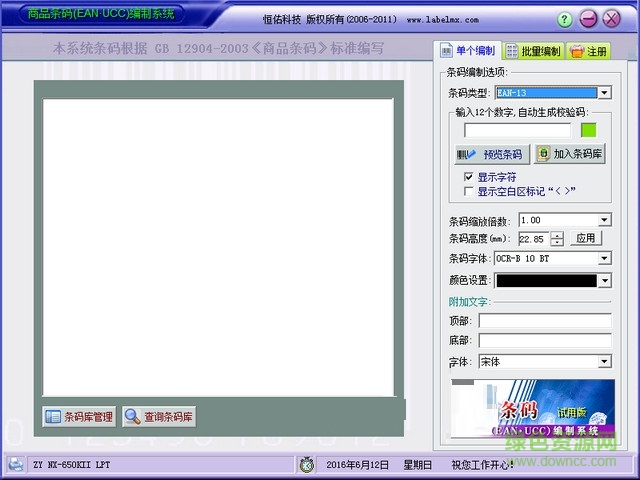Click the 加入条码库 button
640x480 pixels.
569,154
